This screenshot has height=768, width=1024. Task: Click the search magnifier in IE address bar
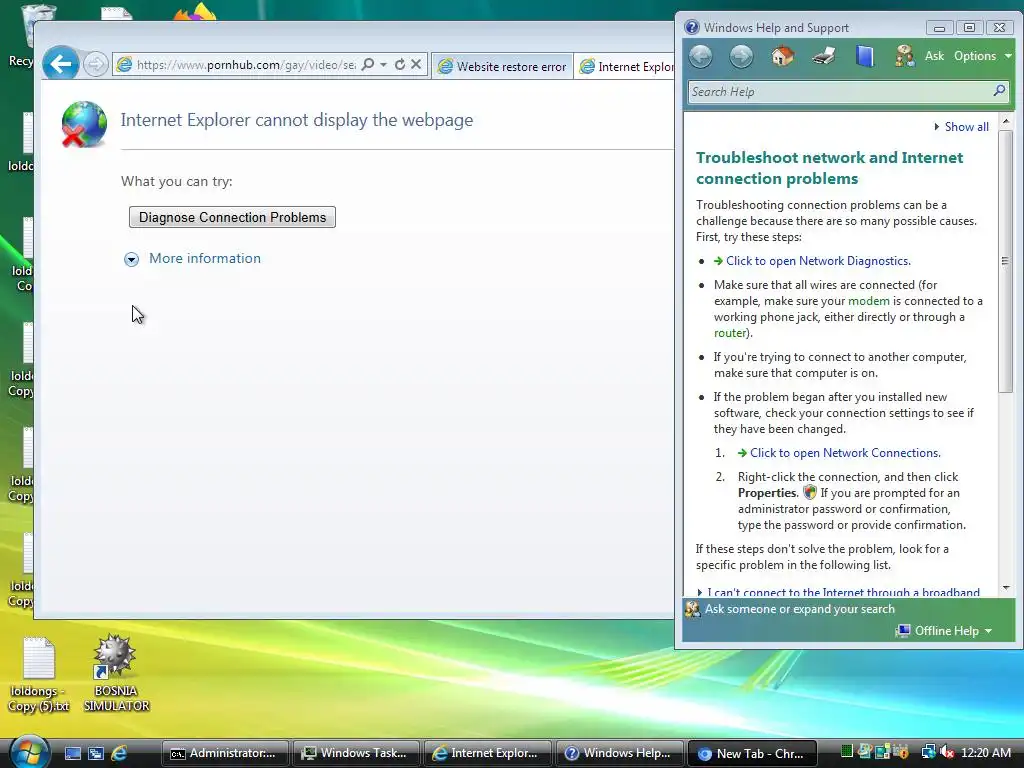click(x=368, y=64)
